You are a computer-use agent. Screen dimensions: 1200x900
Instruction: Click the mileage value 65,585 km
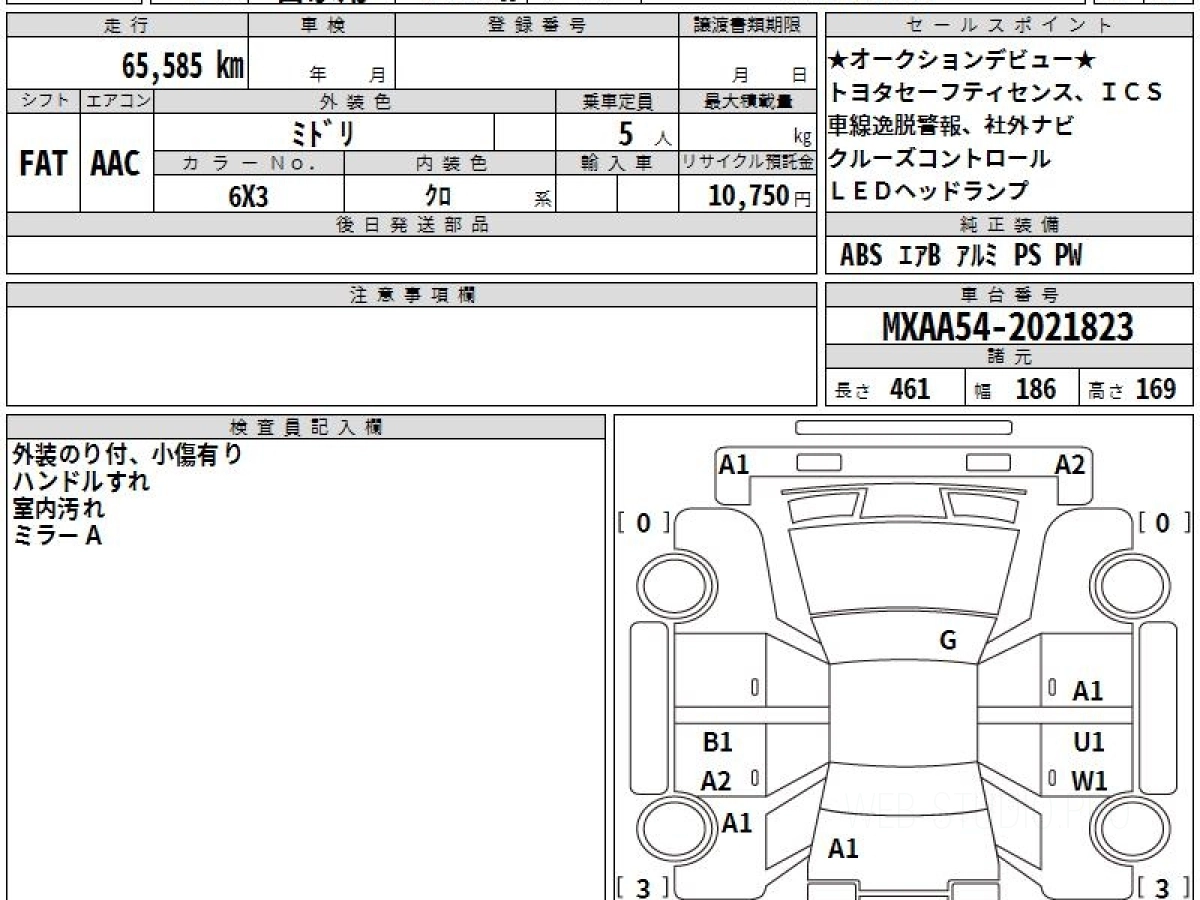pos(183,66)
